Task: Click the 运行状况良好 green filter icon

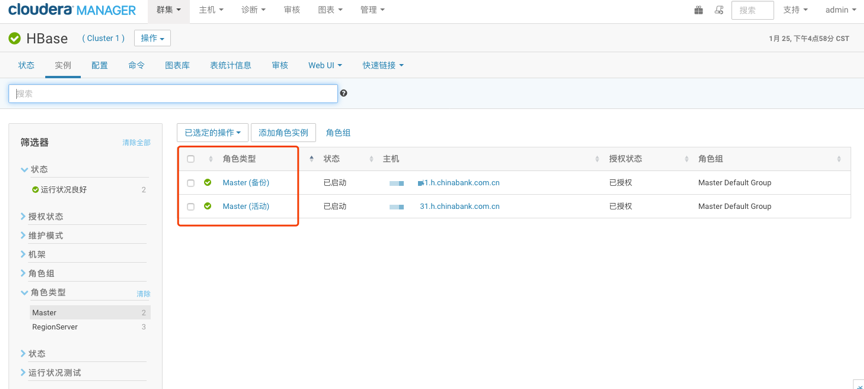Action: (35, 190)
